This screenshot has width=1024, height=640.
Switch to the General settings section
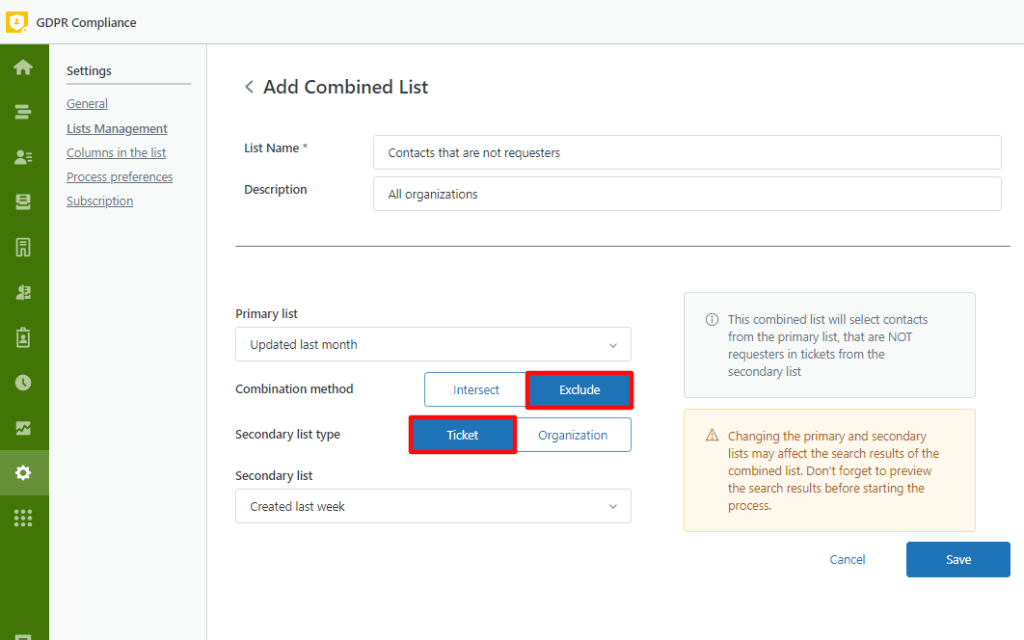click(x=87, y=103)
